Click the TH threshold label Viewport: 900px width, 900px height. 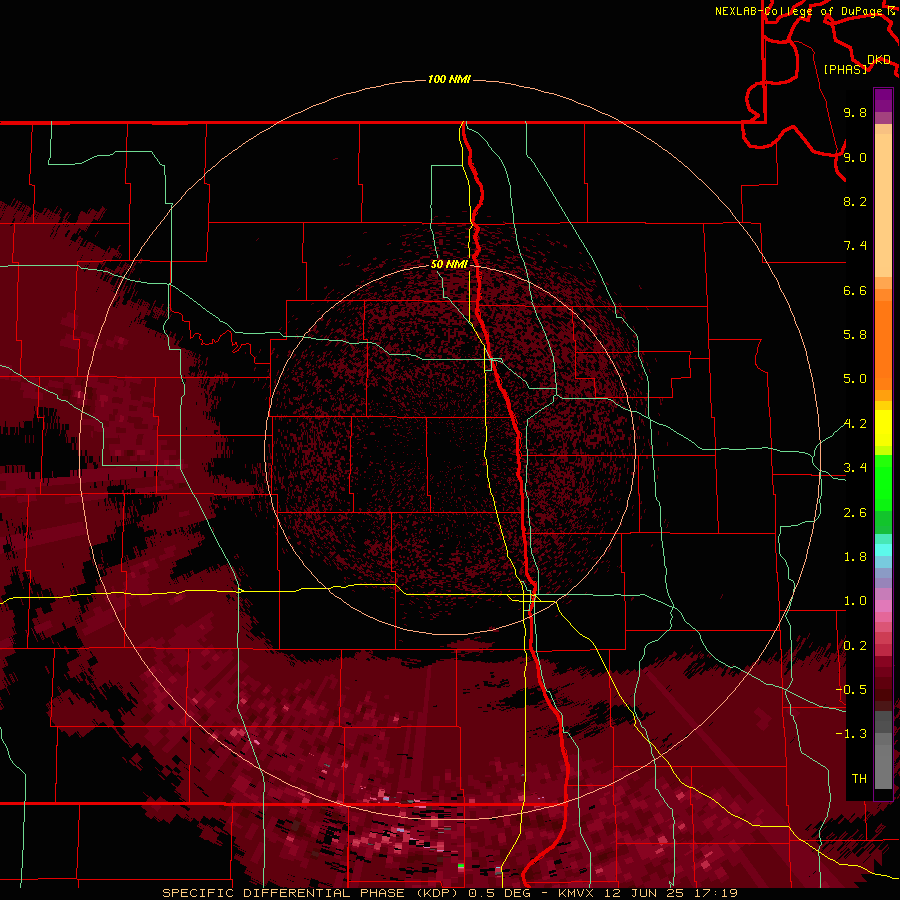click(x=859, y=779)
